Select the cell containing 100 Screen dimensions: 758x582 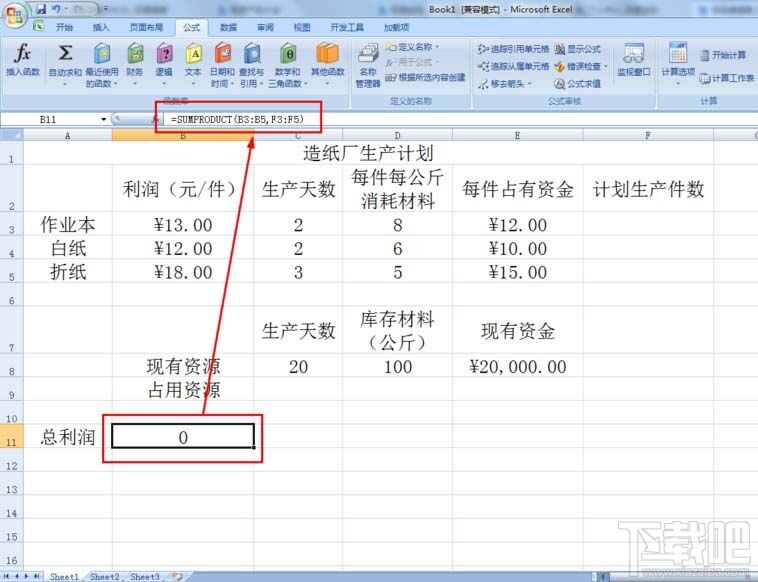[x=397, y=365]
